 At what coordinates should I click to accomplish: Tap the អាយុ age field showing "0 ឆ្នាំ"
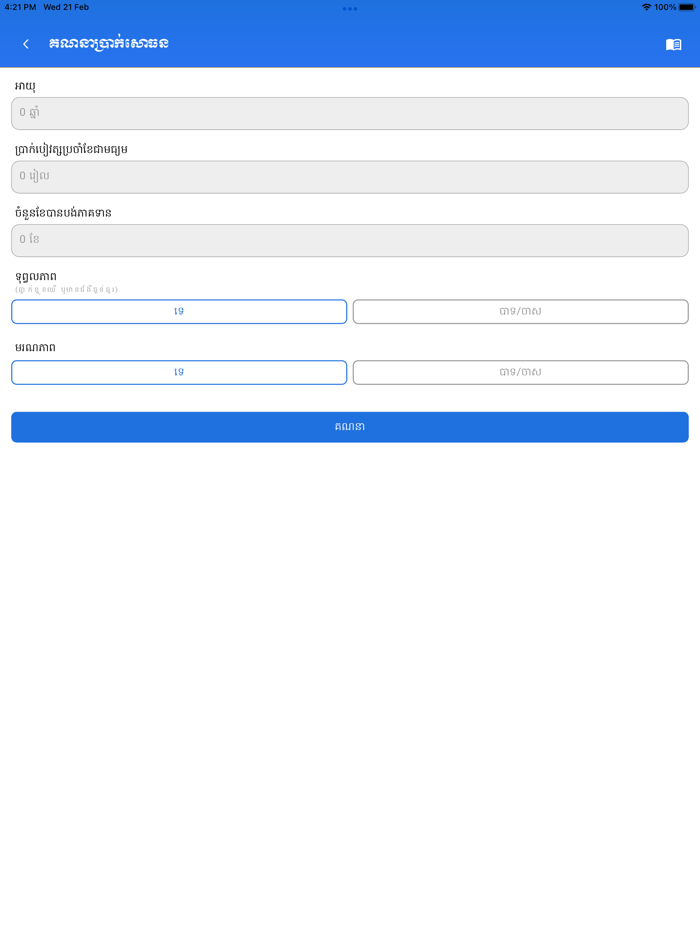click(x=350, y=113)
